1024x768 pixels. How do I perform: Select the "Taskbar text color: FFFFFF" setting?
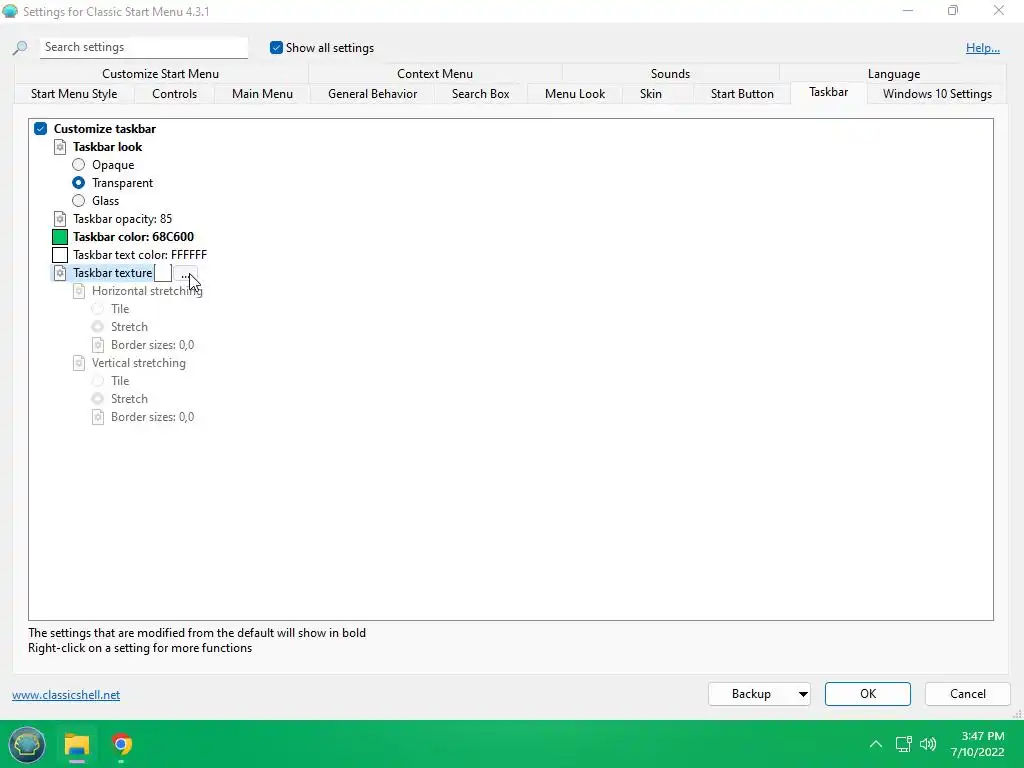(x=140, y=255)
